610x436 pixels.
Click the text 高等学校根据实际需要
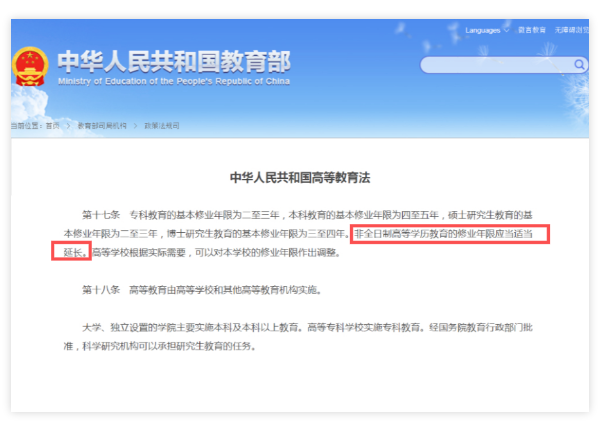[x=139, y=253]
